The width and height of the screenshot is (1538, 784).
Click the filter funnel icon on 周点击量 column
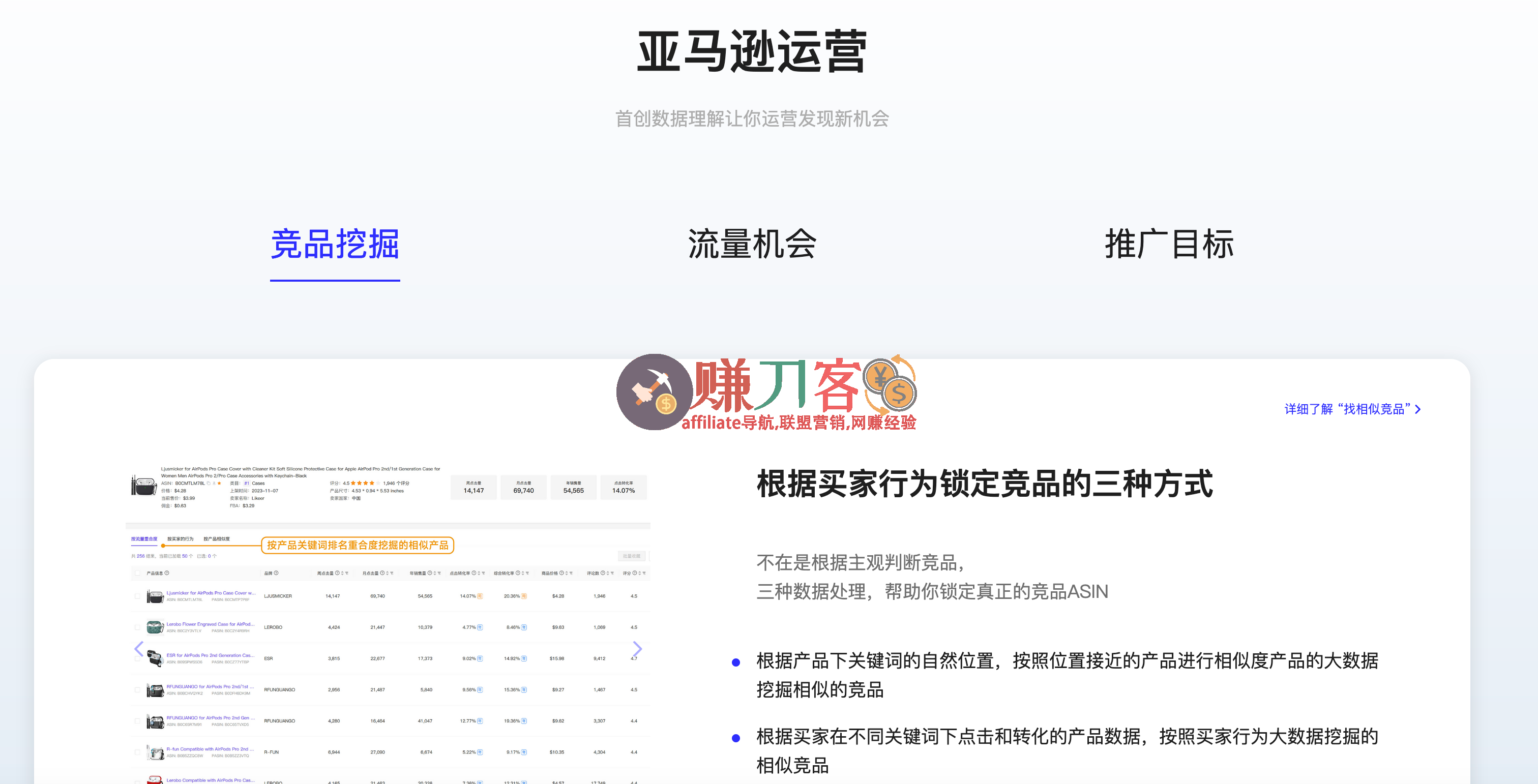(x=347, y=574)
